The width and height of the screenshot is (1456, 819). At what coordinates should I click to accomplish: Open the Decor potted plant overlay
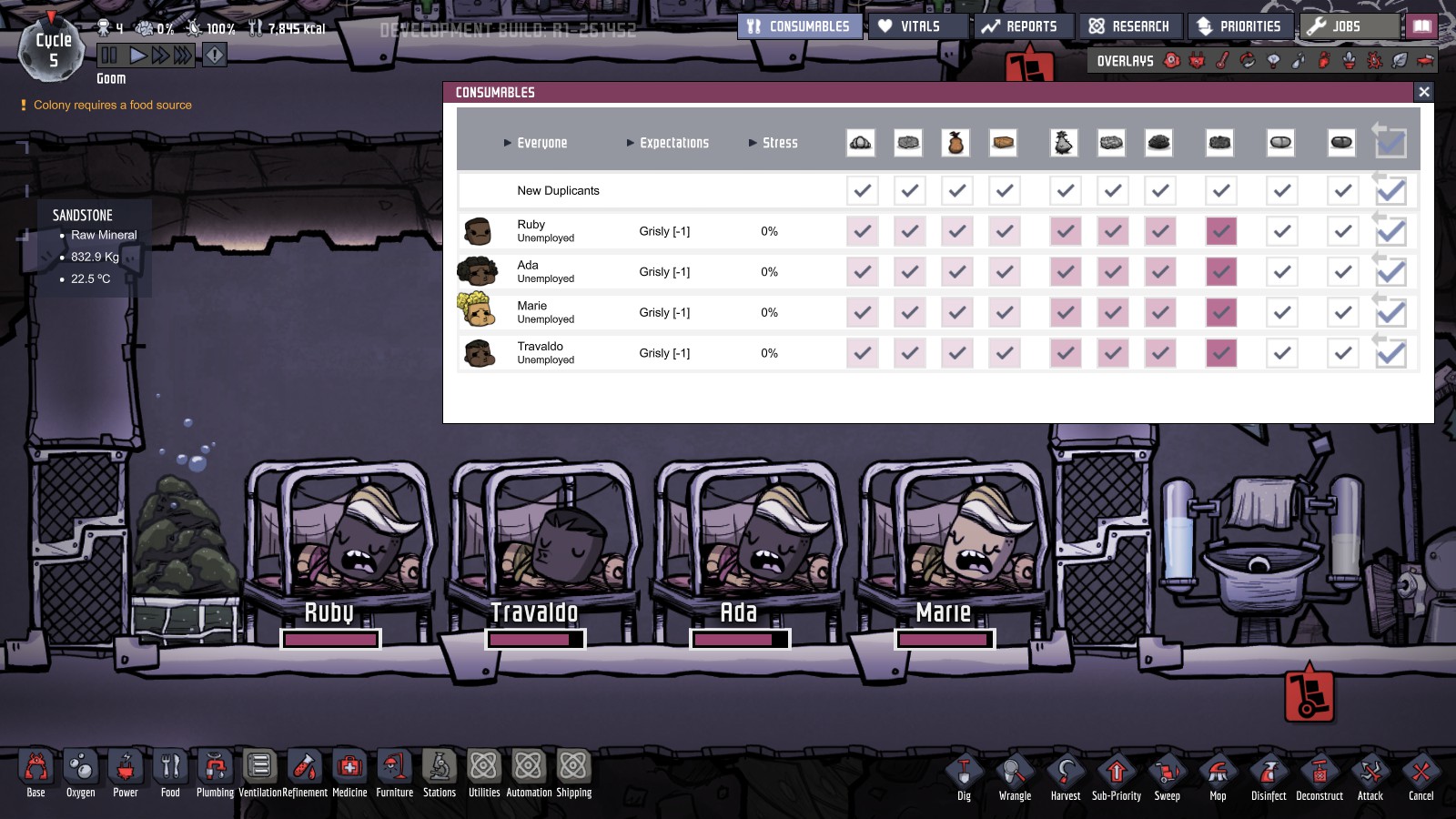(x=1350, y=61)
